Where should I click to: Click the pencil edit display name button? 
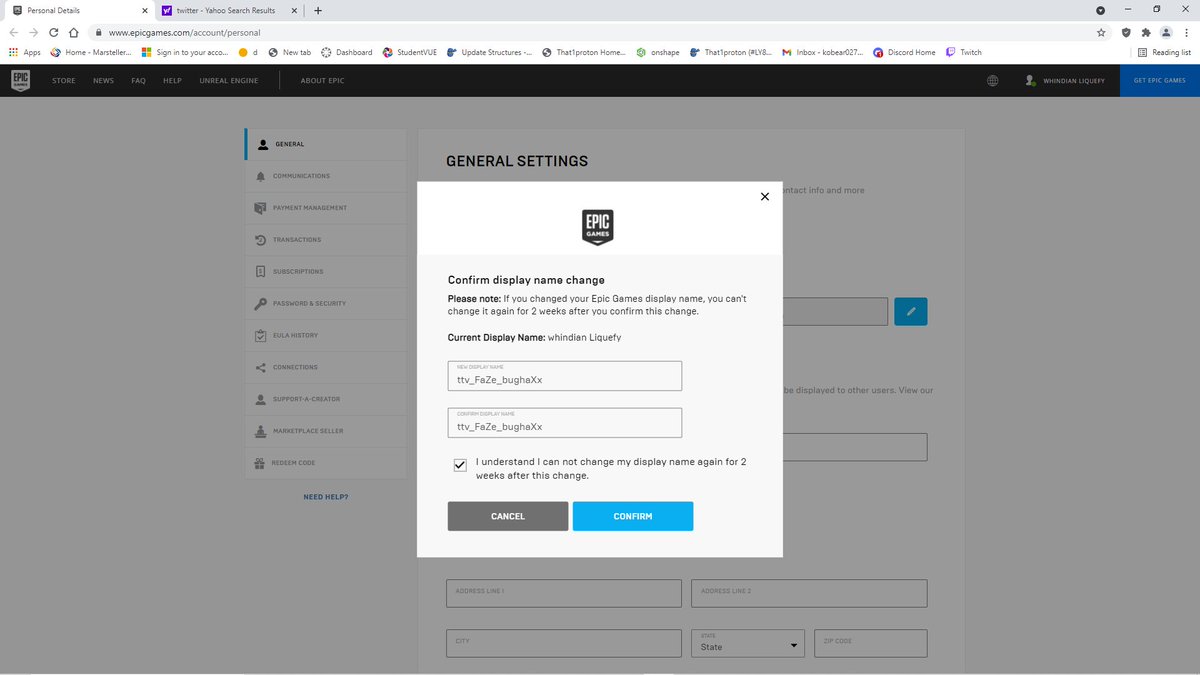tap(911, 311)
